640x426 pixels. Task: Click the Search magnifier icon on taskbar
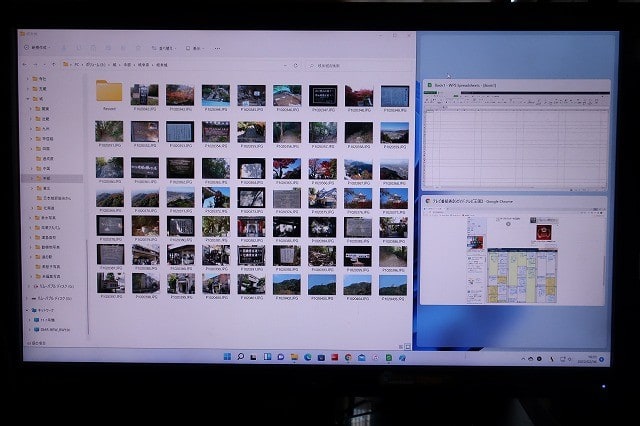click(241, 356)
